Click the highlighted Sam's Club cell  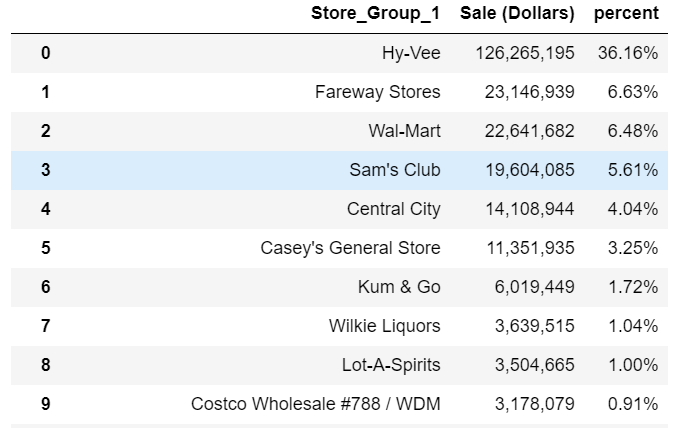pyautogui.click(x=395, y=170)
